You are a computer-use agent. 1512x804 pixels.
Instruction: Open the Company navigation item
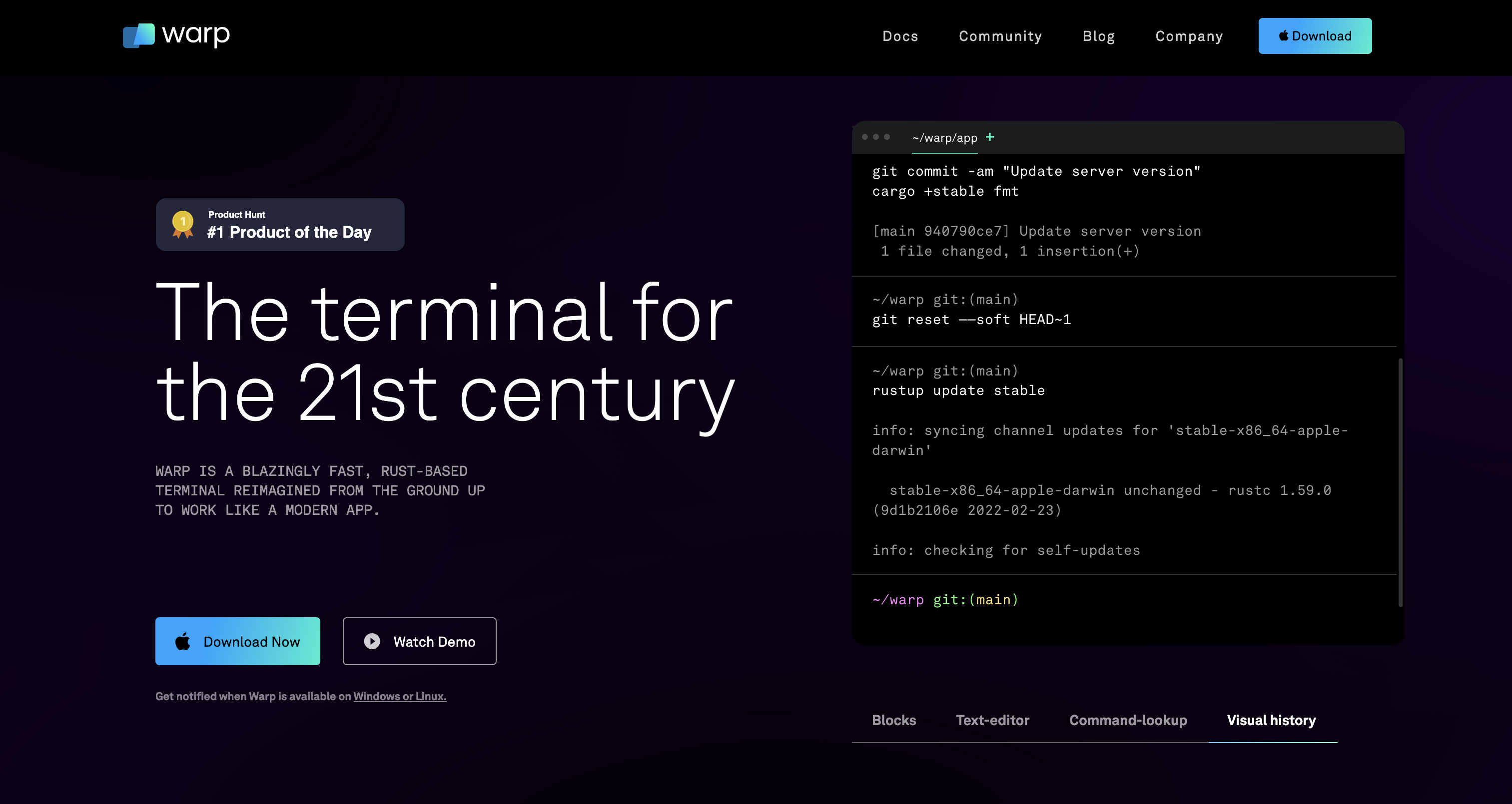click(x=1189, y=36)
